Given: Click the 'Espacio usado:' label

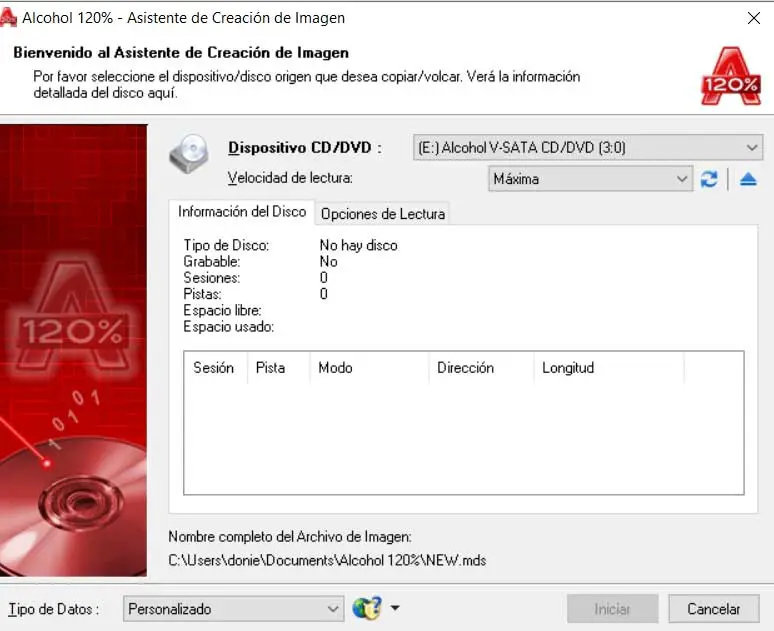Looking at the screenshot, I should [x=229, y=326].
